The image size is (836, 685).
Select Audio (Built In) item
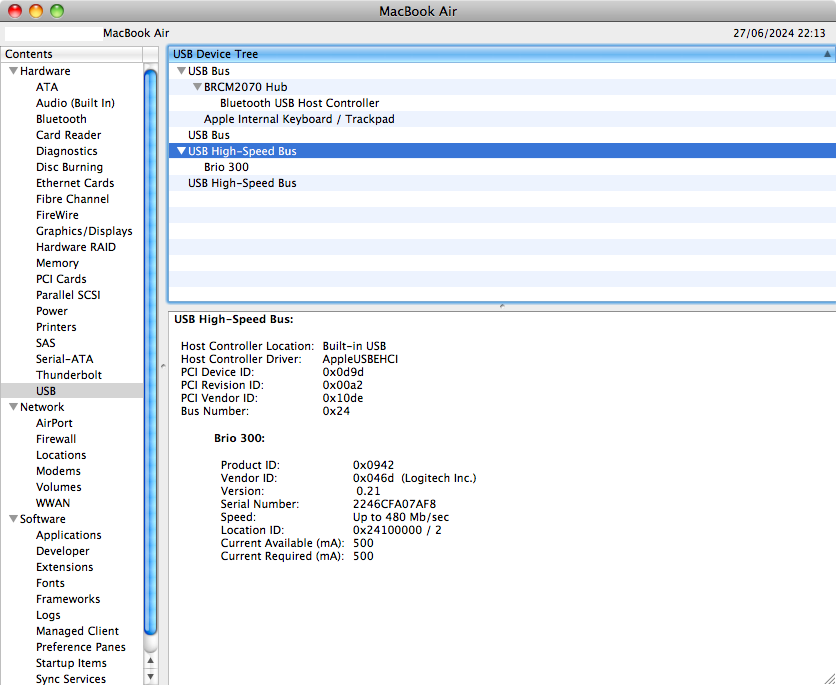[x=75, y=103]
